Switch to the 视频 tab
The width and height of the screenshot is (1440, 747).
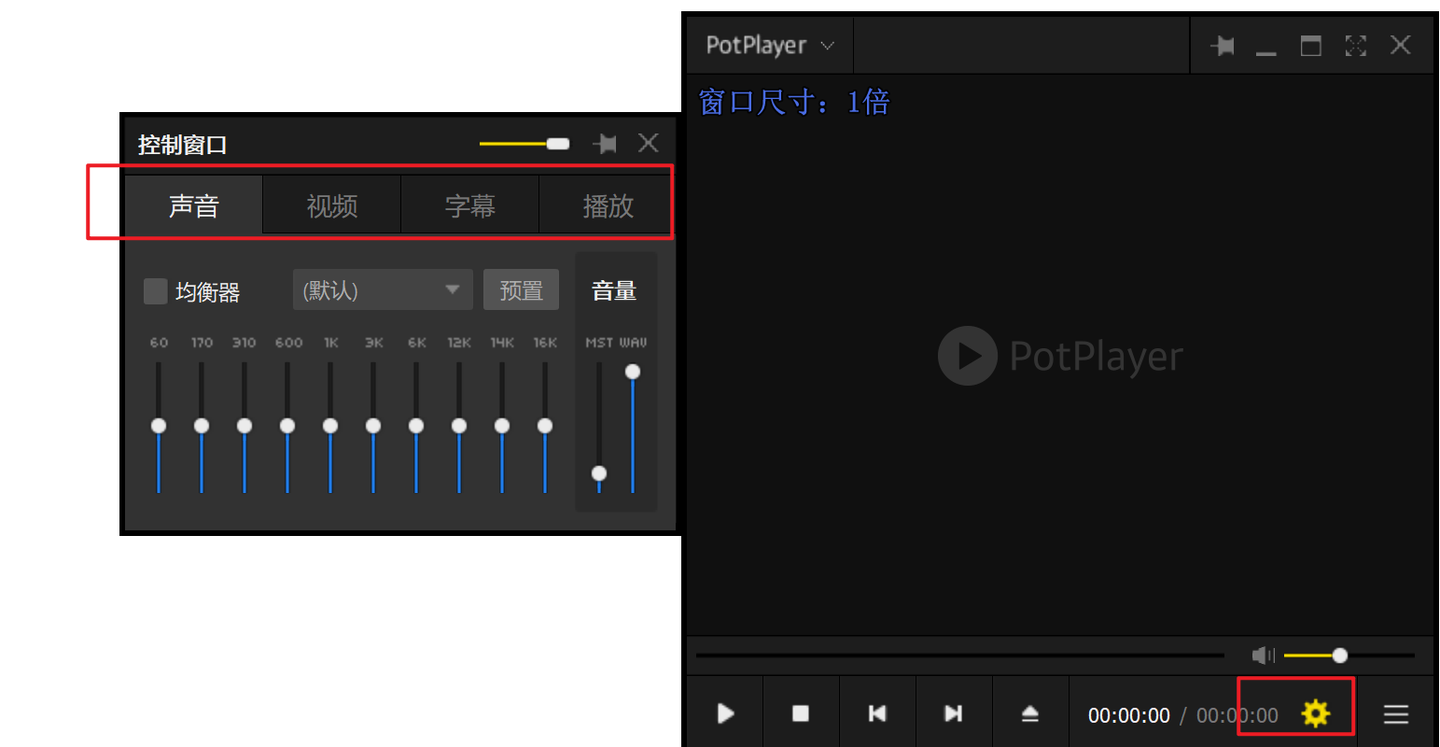[x=332, y=205]
